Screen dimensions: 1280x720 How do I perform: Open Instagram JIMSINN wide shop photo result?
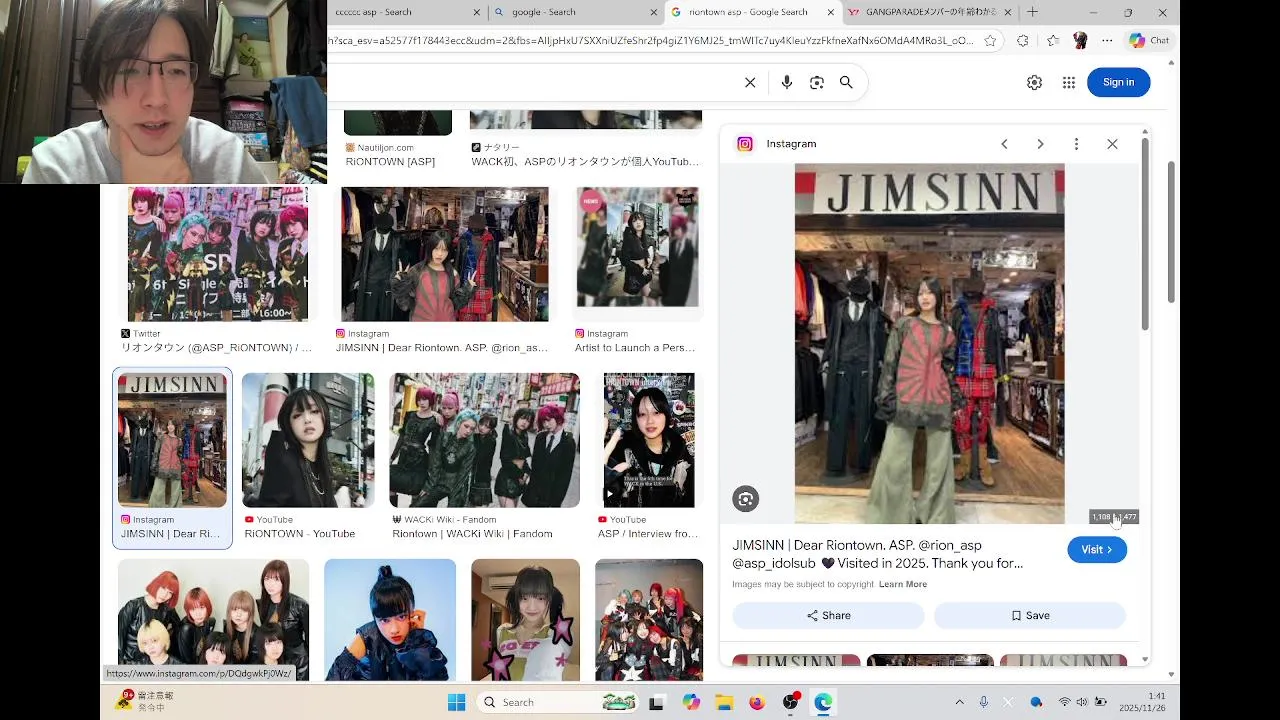pyautogui.click(x=444, y=253)
